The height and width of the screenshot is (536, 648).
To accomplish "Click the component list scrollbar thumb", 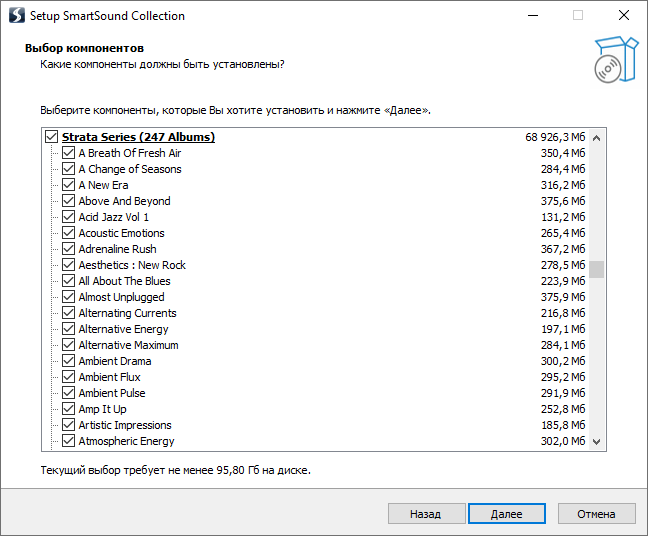I will pos(596,269).
